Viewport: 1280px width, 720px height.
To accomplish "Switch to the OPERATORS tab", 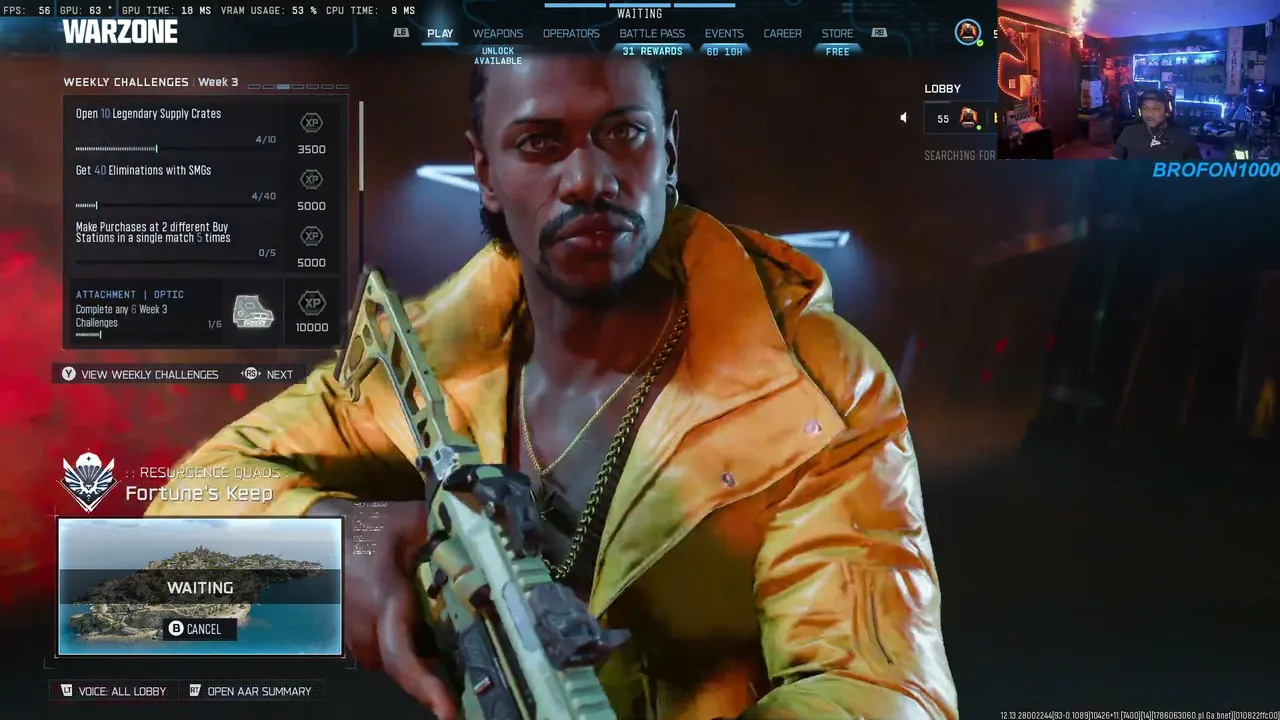I will (x=571, y=33).
